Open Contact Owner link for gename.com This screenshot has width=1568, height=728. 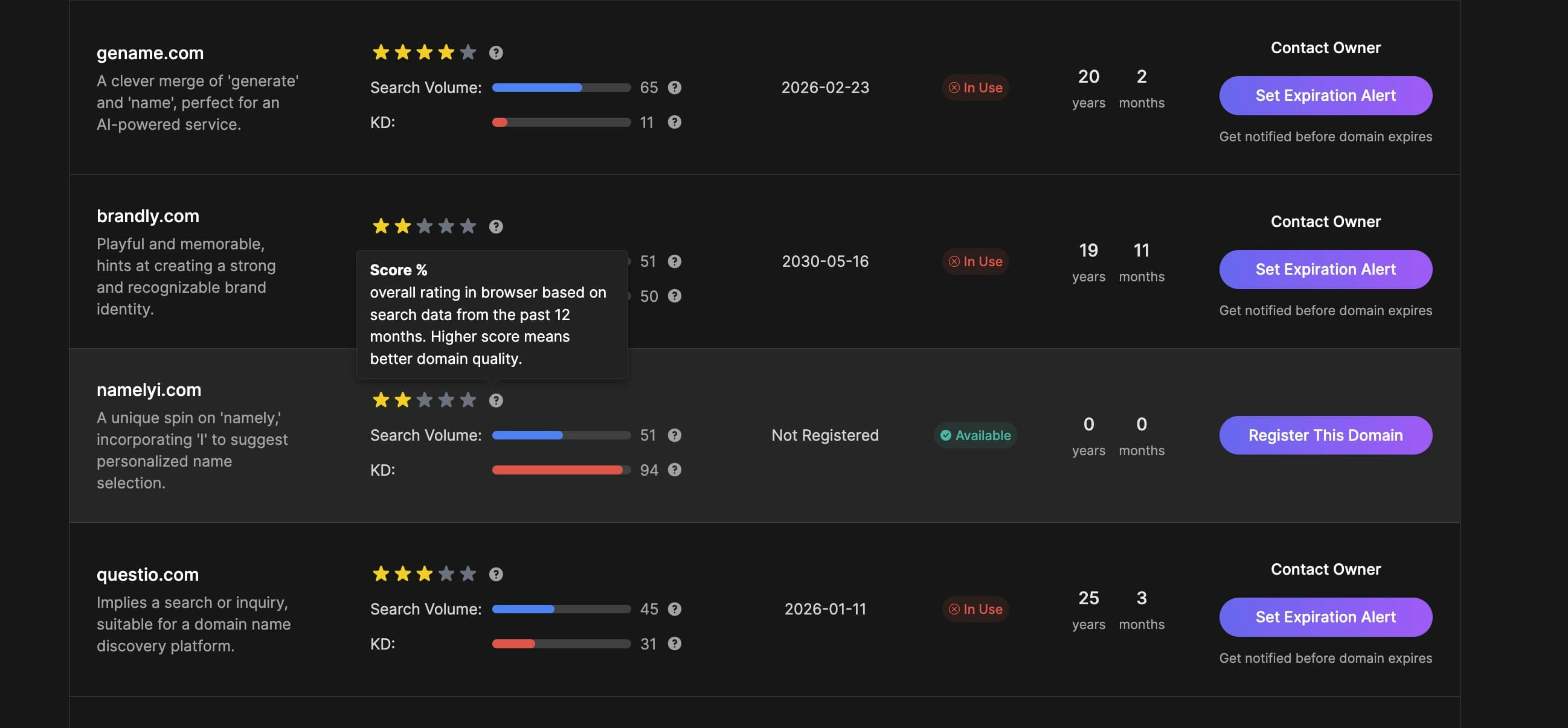[x=1325, y=48]
